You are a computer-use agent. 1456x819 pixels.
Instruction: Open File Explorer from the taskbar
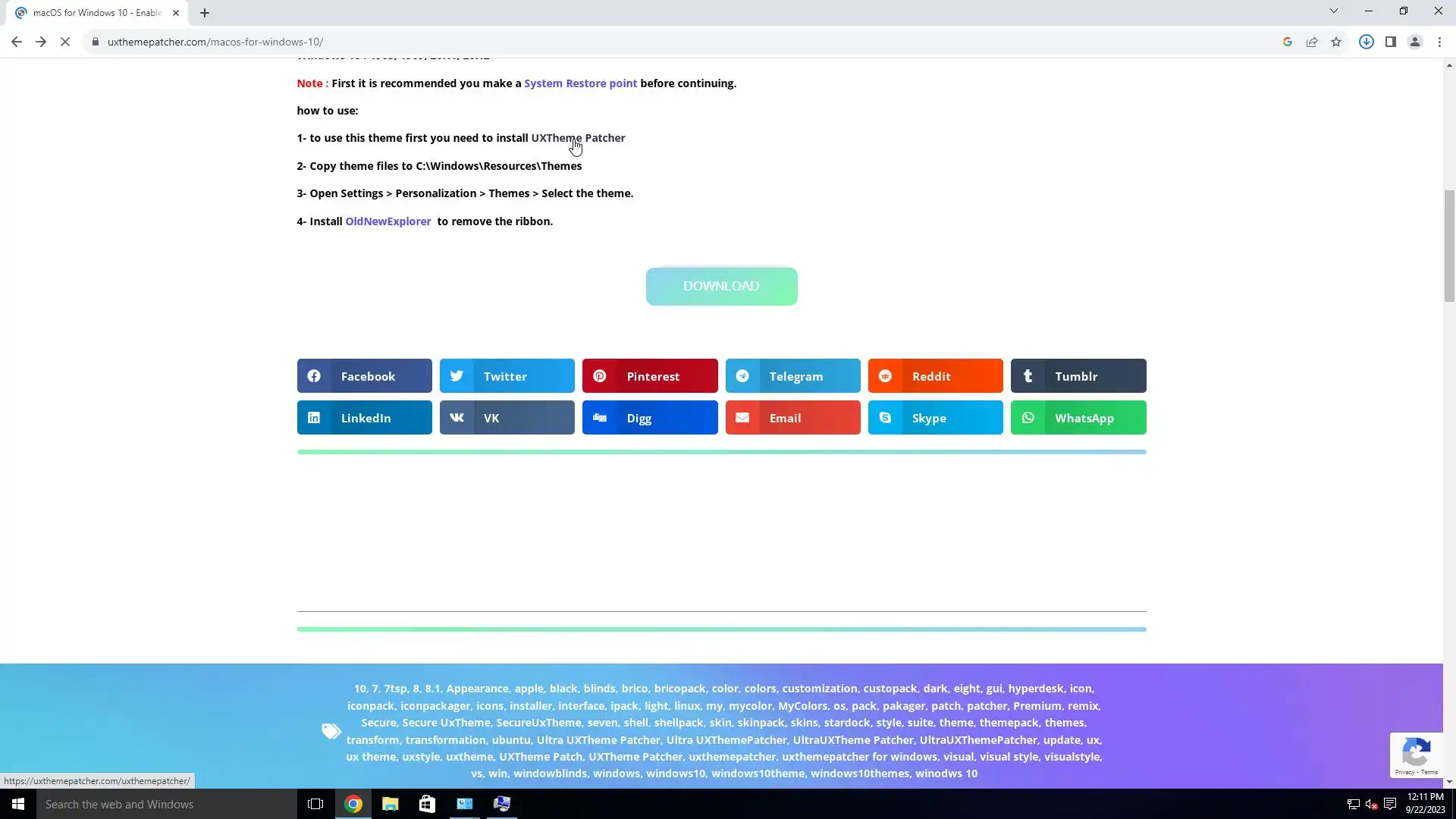[390, 804]
